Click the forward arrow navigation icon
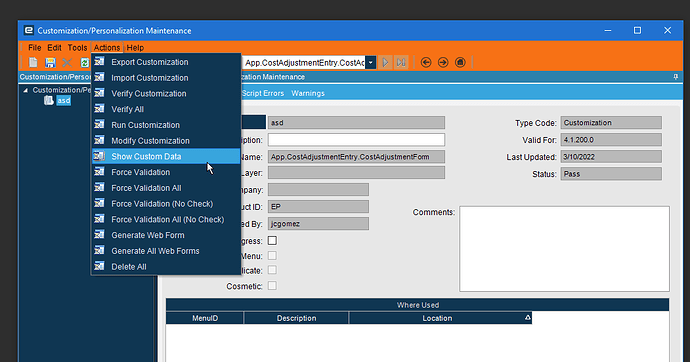The width and height of the screenshot is (690, 362). tap(443, 62)
